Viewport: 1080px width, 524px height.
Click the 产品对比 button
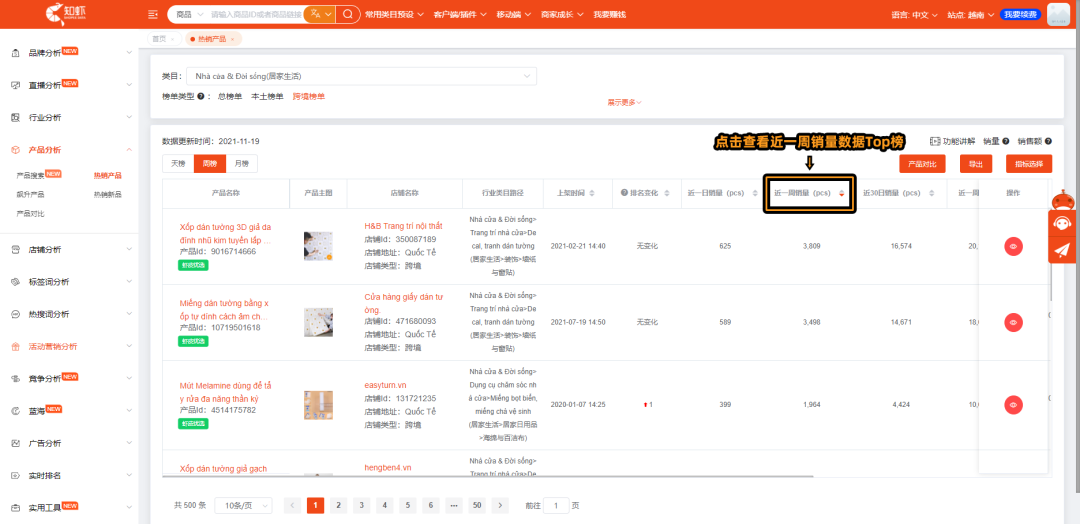(922, 164)
